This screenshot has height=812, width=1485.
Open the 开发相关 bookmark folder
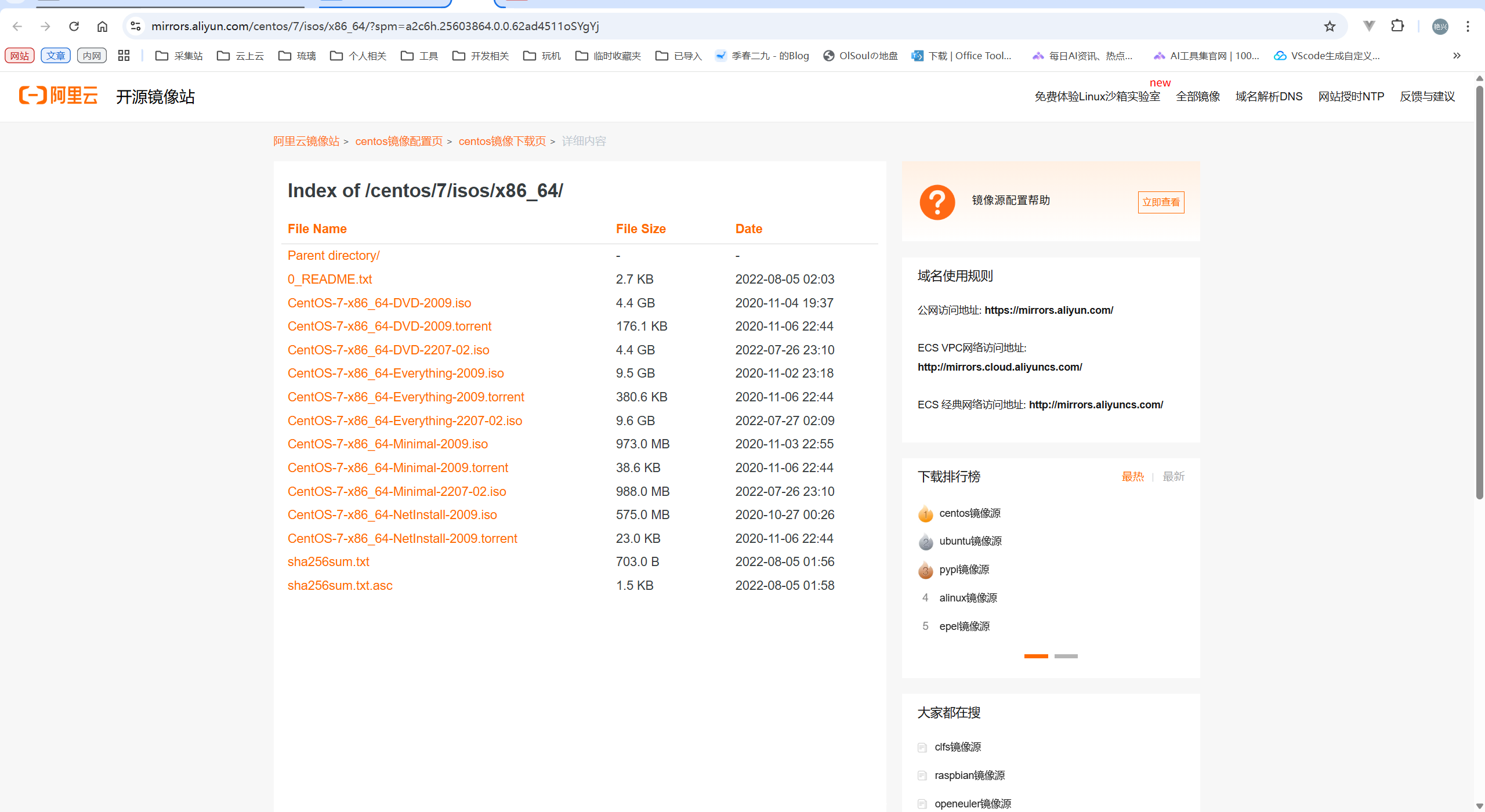coord(480,56)
